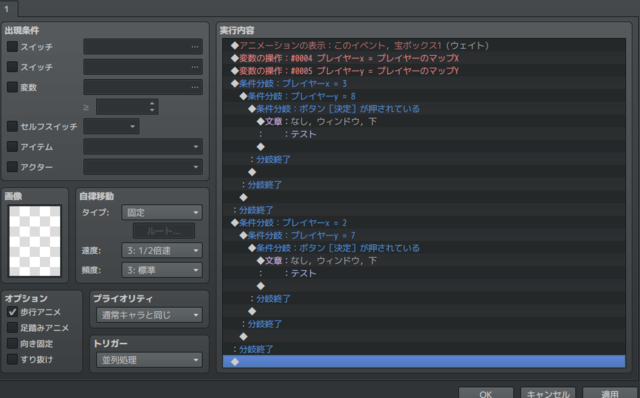Open variable picker in 変数 field

(195, 87)
